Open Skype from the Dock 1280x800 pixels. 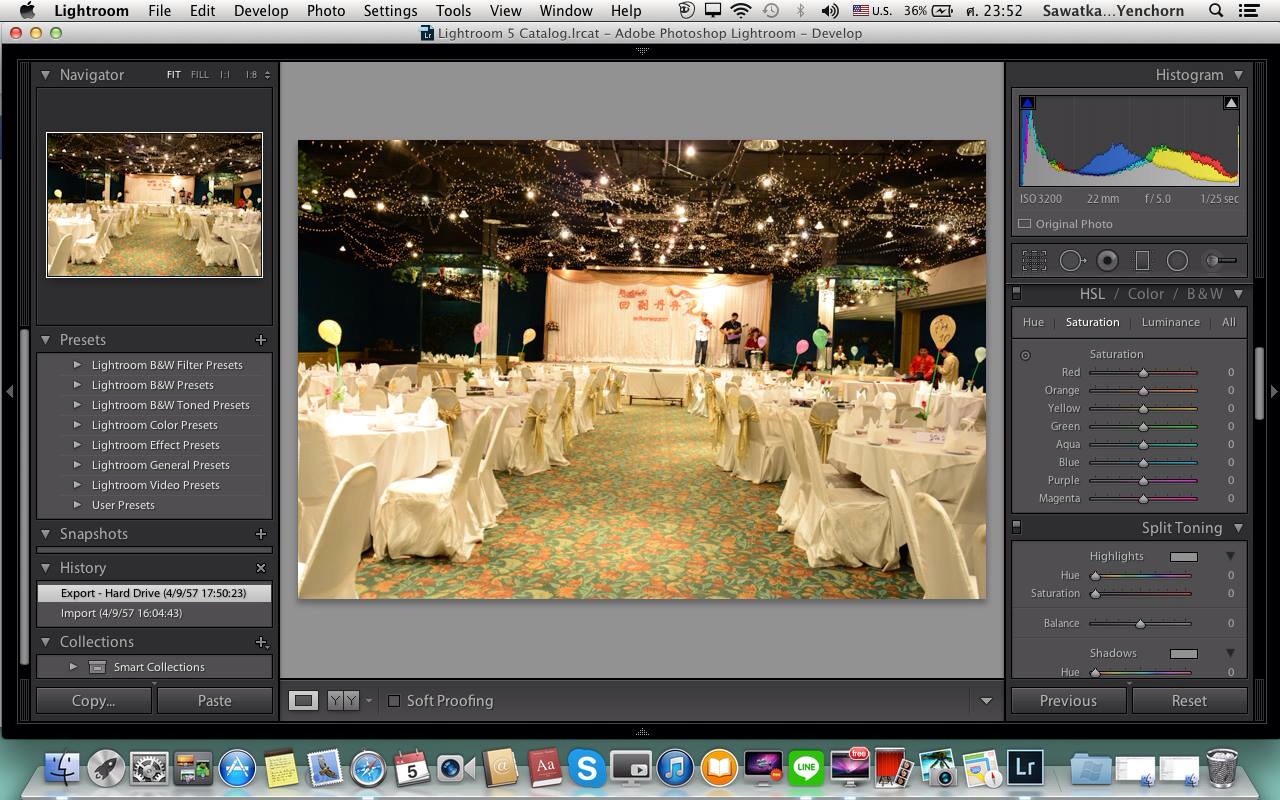587,768
